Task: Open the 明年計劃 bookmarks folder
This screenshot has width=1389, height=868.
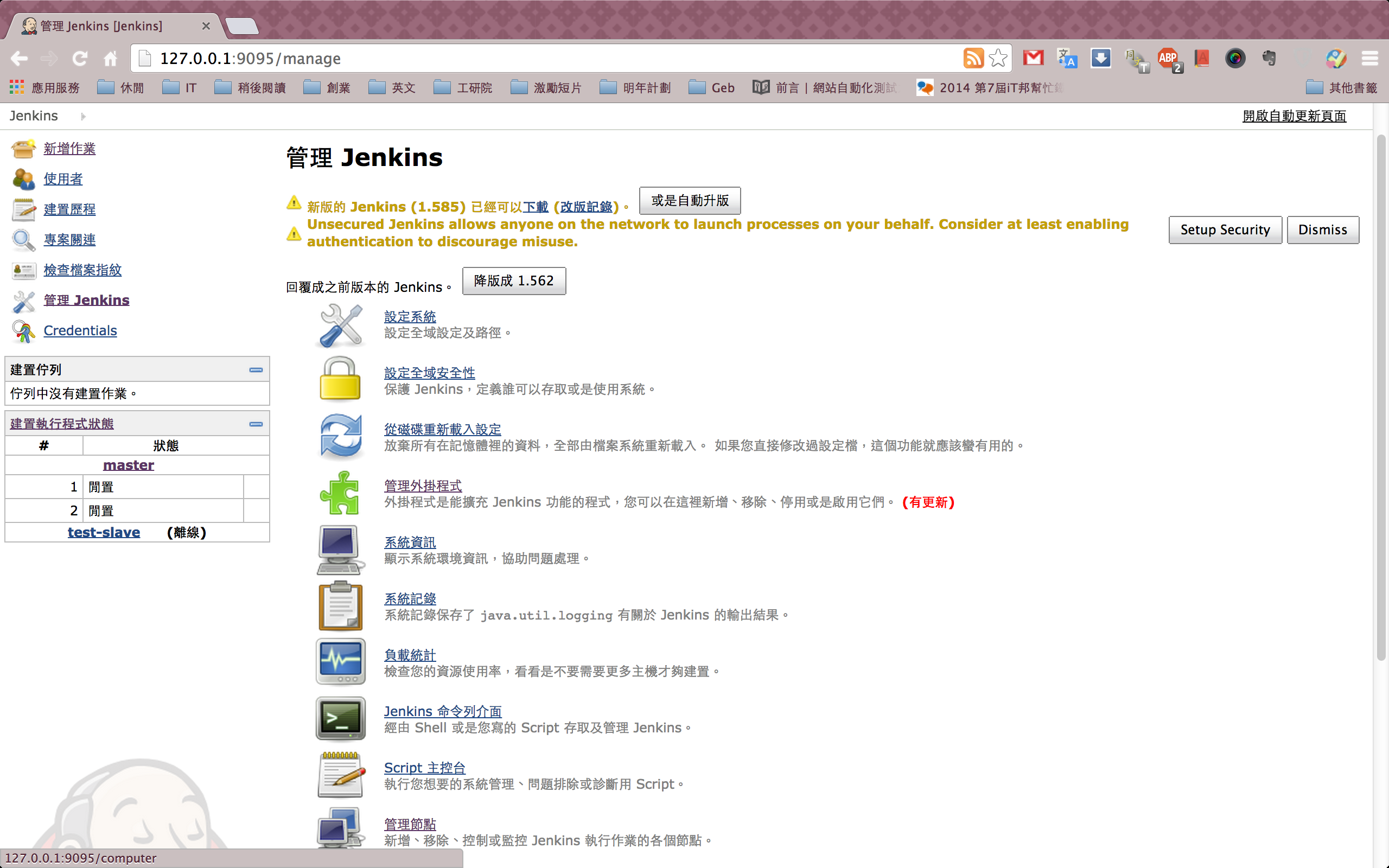Action: [635, 88]
